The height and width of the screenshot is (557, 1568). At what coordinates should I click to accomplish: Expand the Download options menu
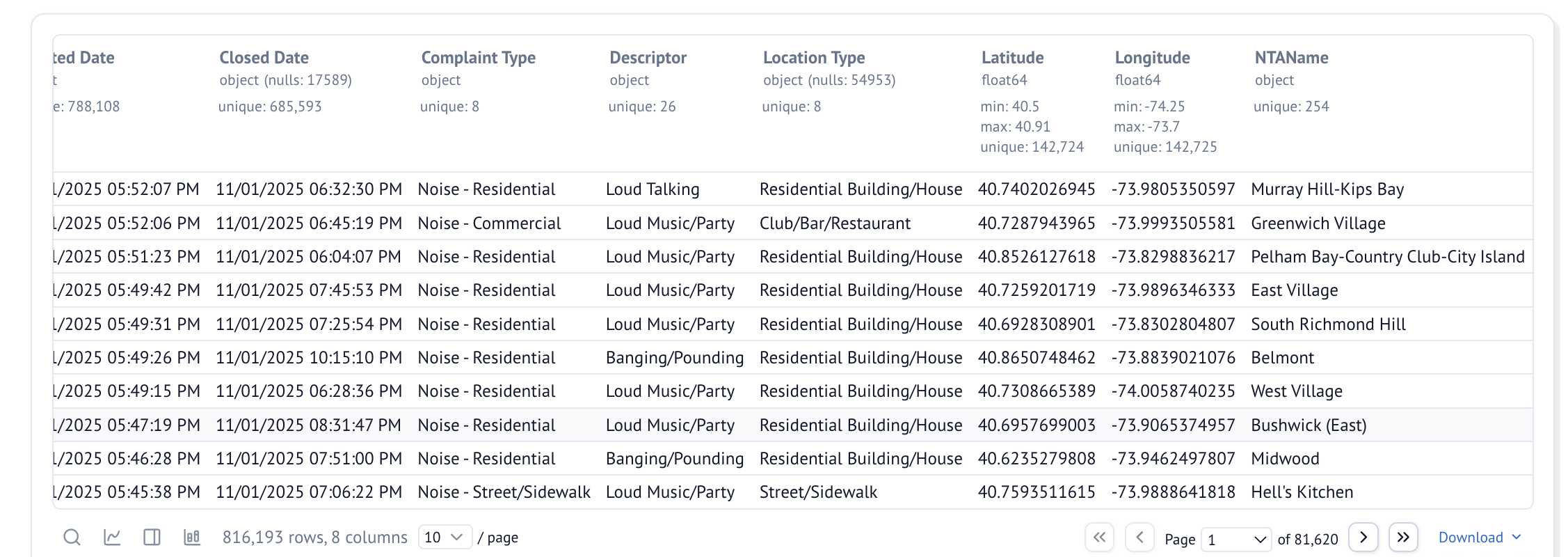[1479, 537]
